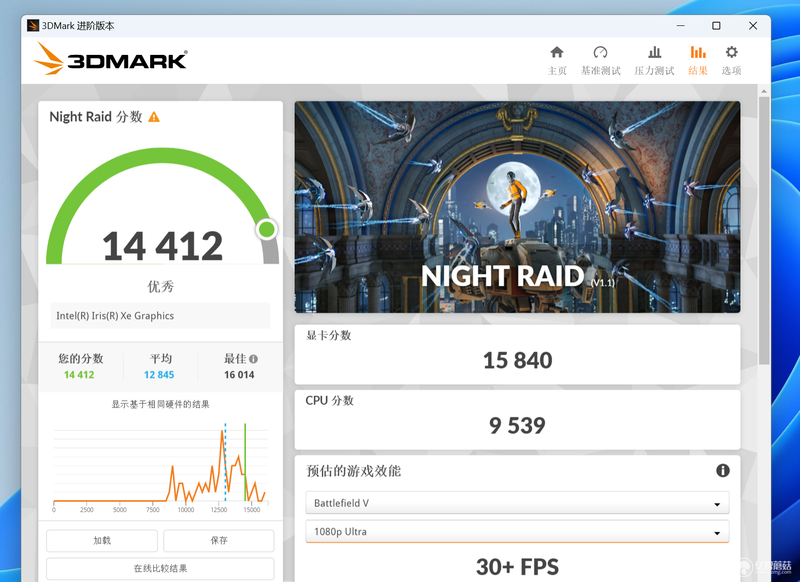Click the Save (保存) button

pyautogui.click(x=219, y=541)
